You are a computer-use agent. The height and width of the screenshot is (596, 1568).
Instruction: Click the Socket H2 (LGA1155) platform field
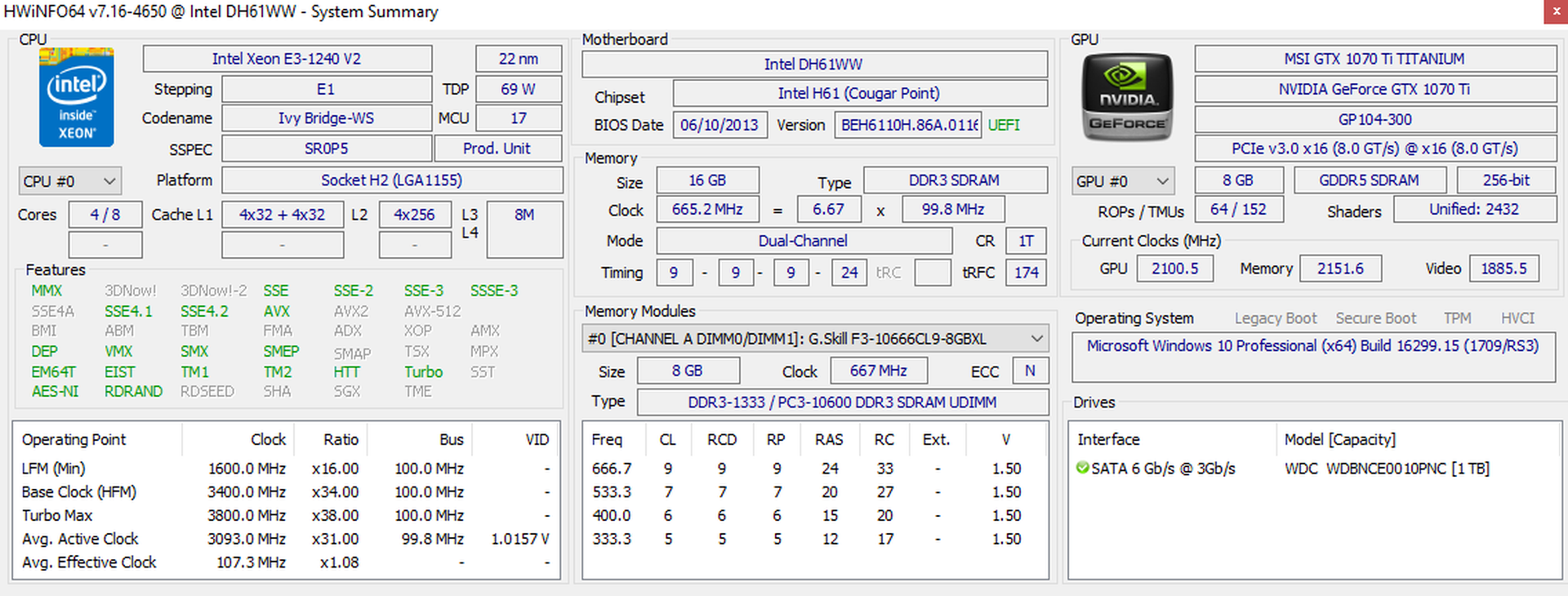pyautogui.click(x=392, y=180)
